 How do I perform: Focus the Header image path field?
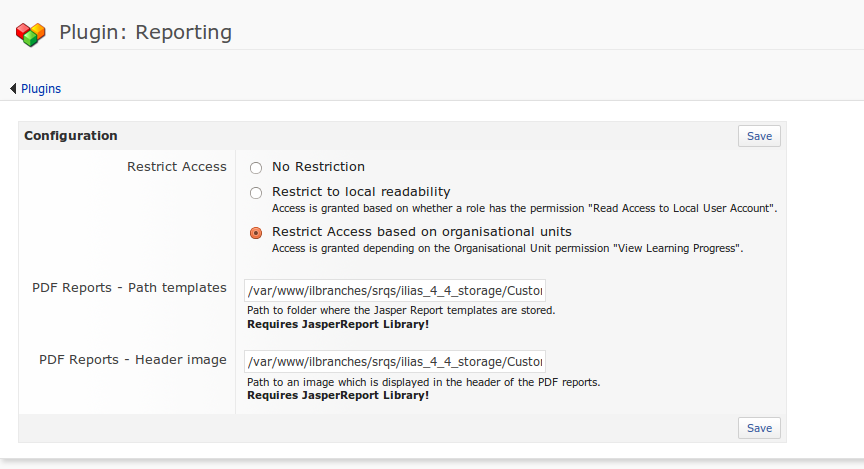pos(395,361)
